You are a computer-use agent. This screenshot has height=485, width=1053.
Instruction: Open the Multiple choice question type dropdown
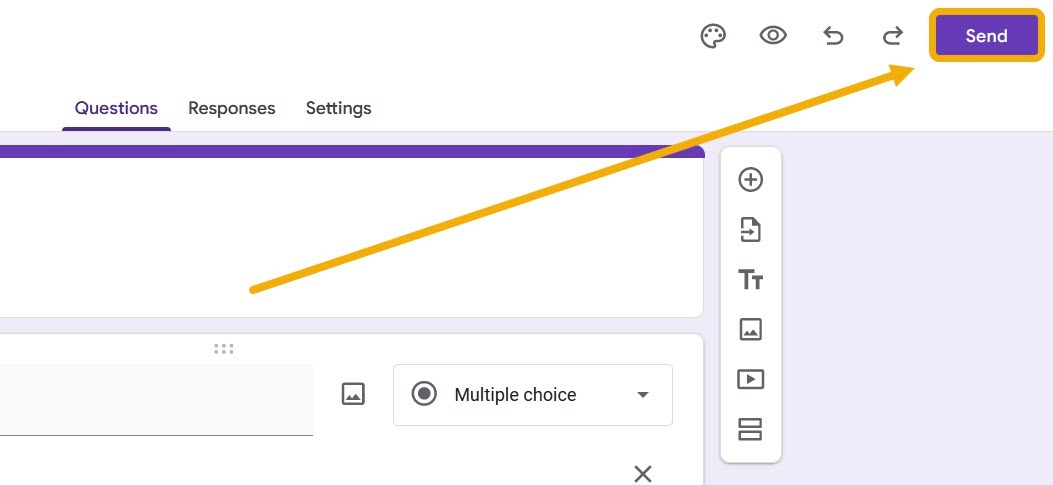tap(532, 395)
